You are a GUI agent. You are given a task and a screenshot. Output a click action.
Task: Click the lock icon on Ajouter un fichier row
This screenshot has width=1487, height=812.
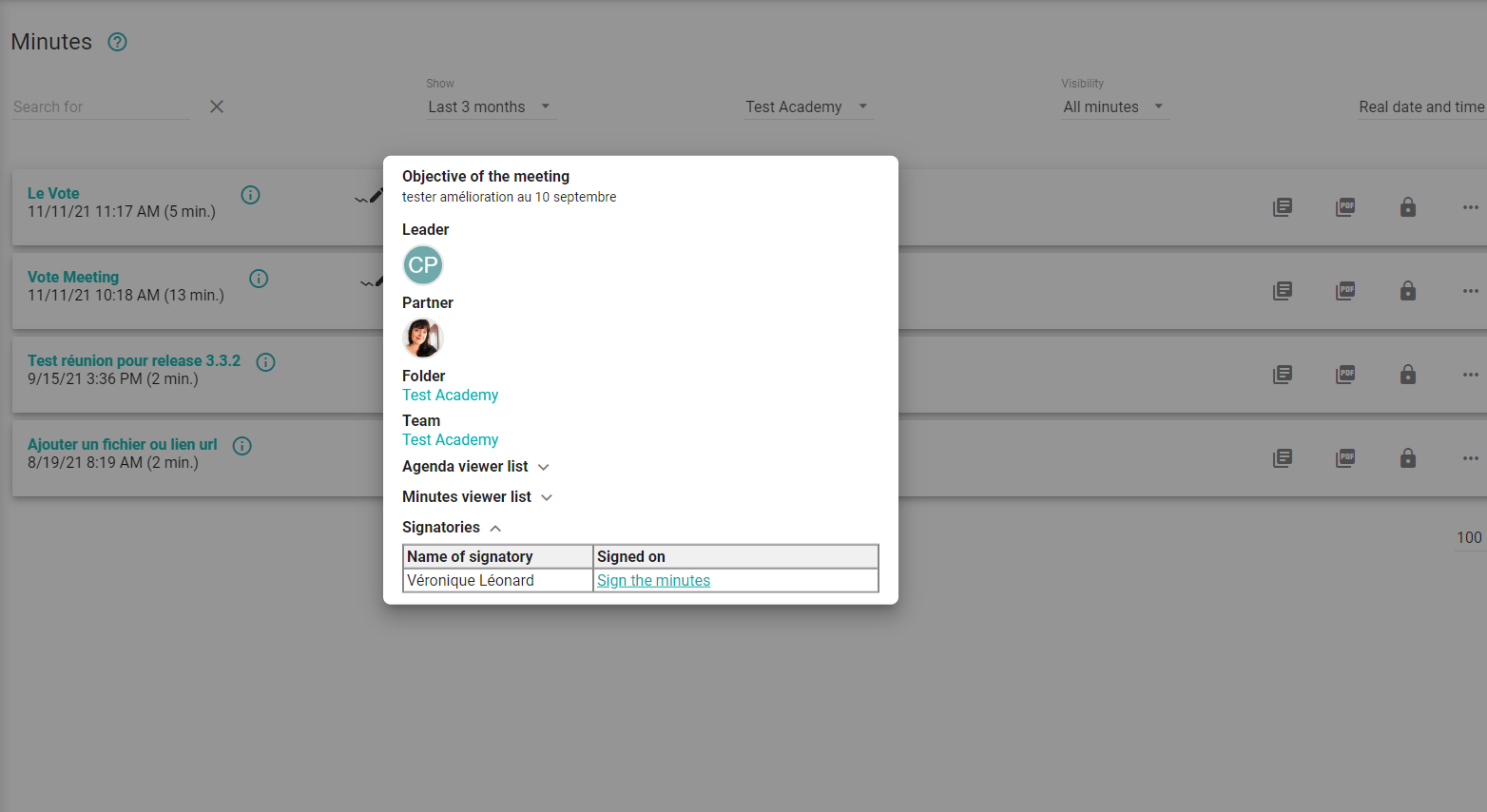(x=1408, y=458)
